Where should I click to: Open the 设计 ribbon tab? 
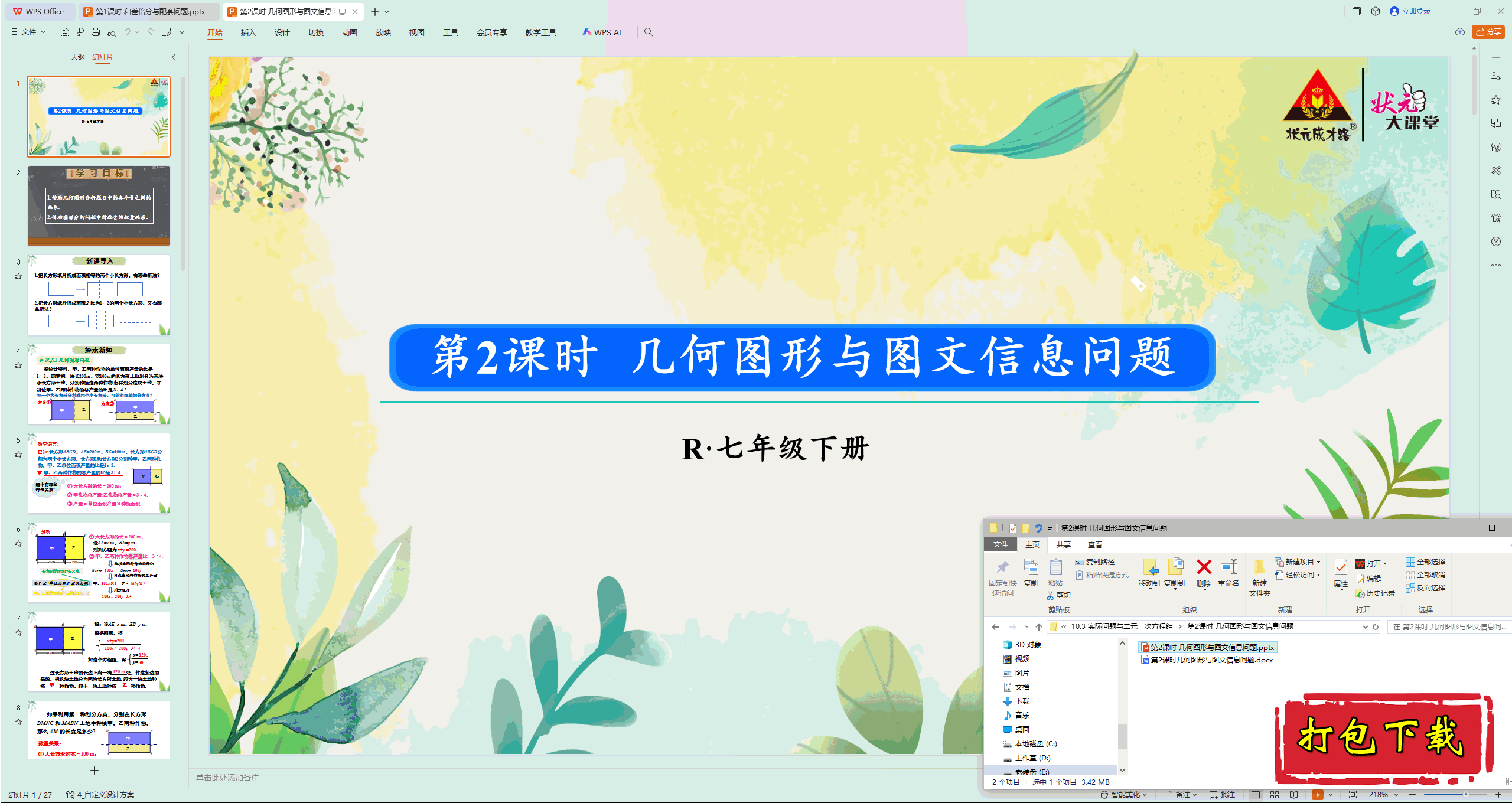pyautogui.click(x=282, y=32)
